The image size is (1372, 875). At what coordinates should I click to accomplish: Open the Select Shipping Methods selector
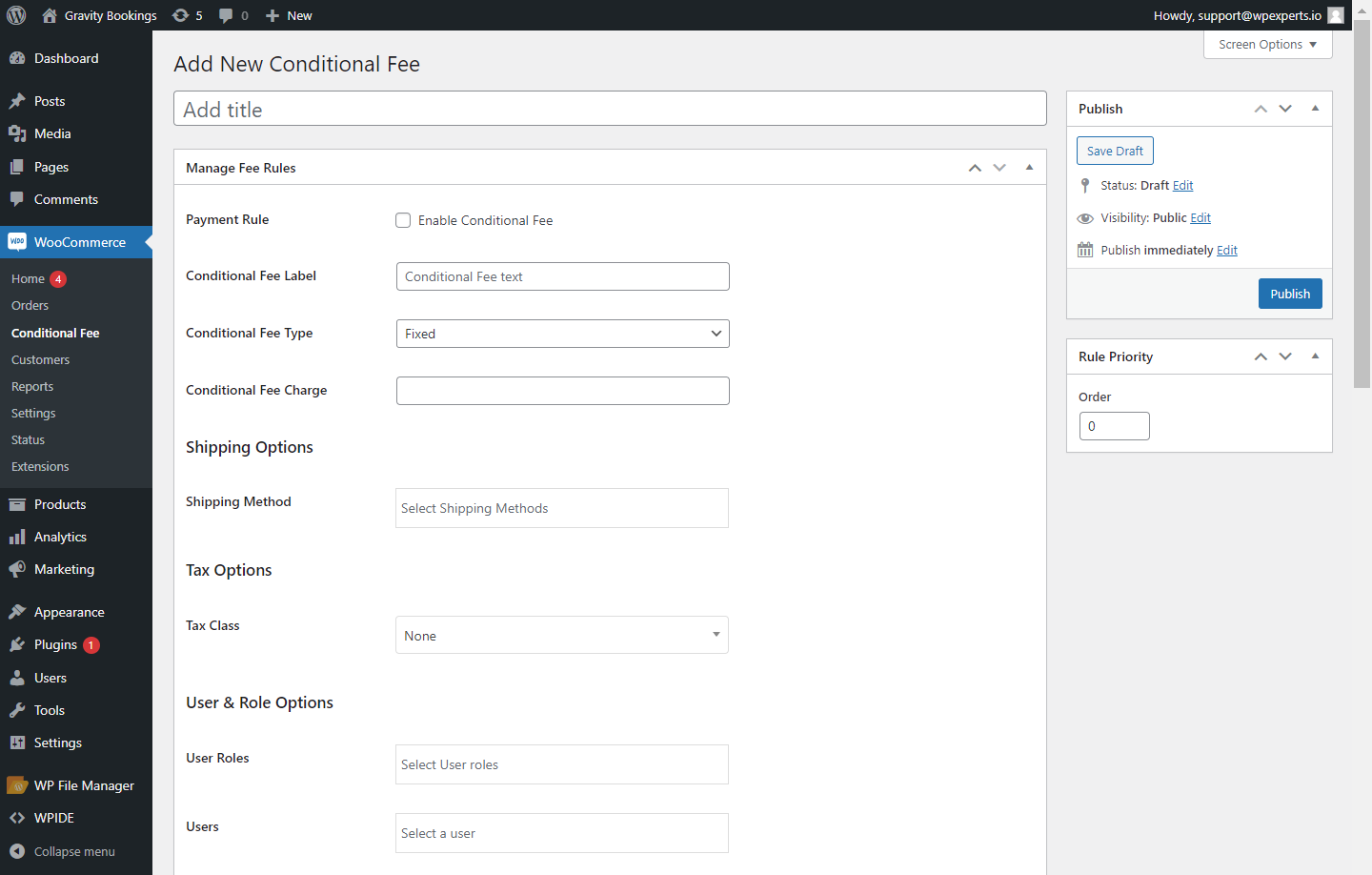point(562,508)
